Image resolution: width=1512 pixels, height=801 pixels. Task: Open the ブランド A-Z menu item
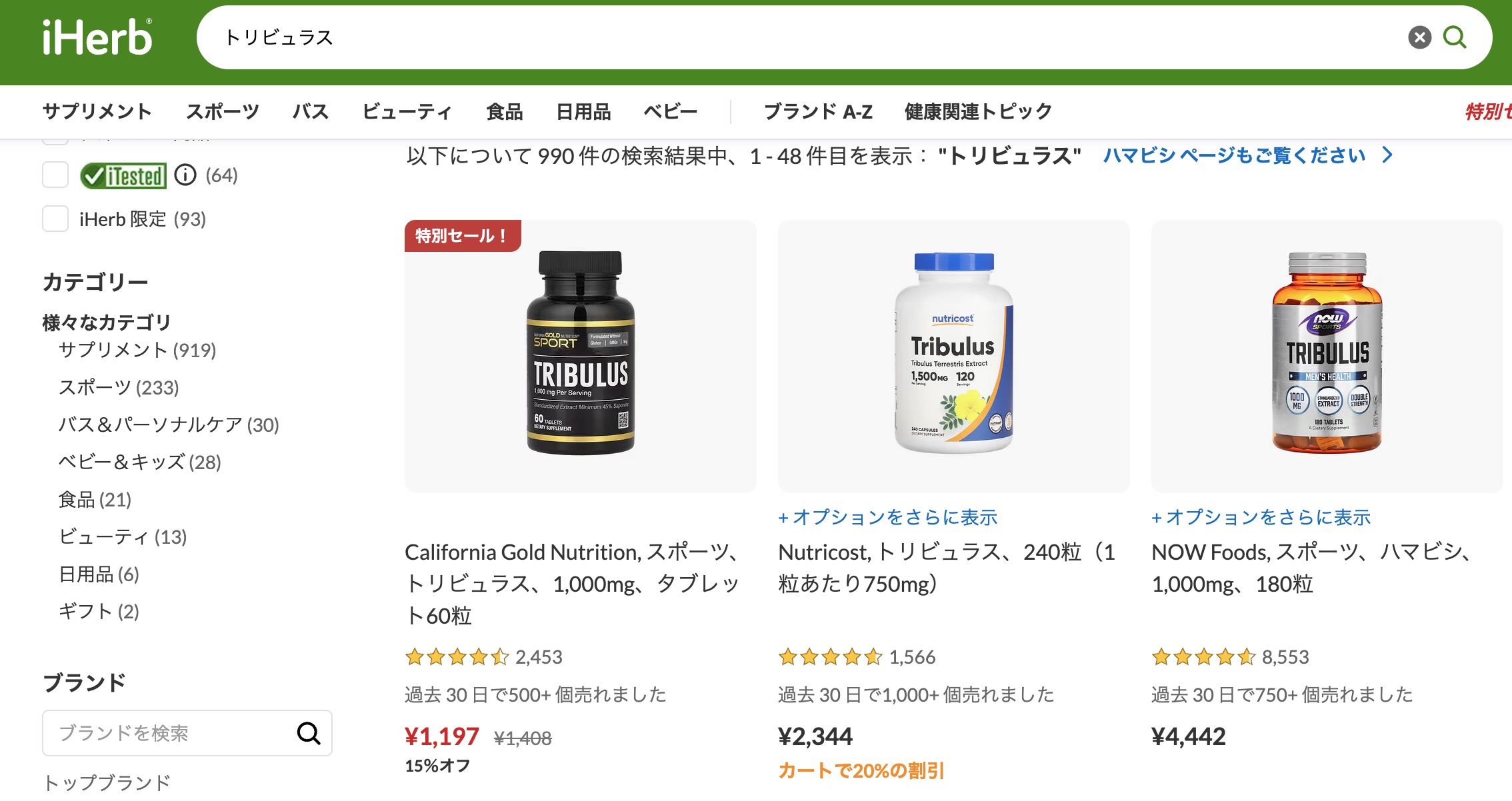point(818,111)
